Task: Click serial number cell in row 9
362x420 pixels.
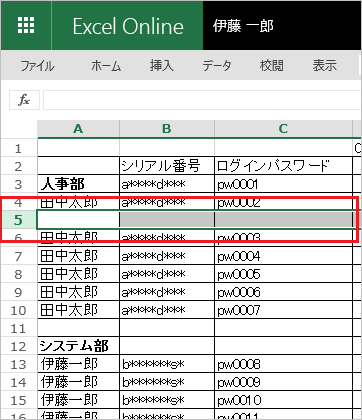Action: click(x=167, y=292)
